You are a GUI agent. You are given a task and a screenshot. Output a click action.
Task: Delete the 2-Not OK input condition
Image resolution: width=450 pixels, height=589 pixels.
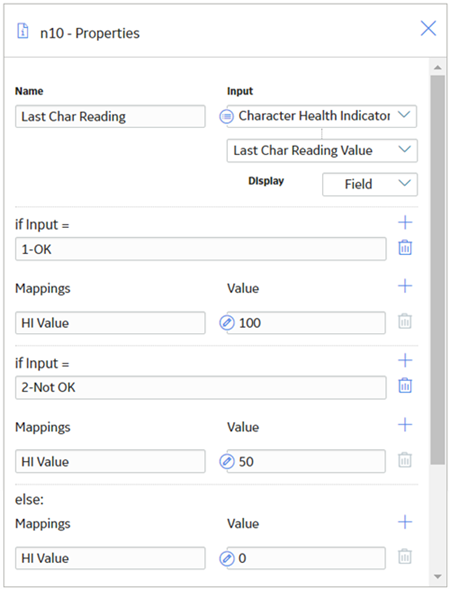[405, 386]
